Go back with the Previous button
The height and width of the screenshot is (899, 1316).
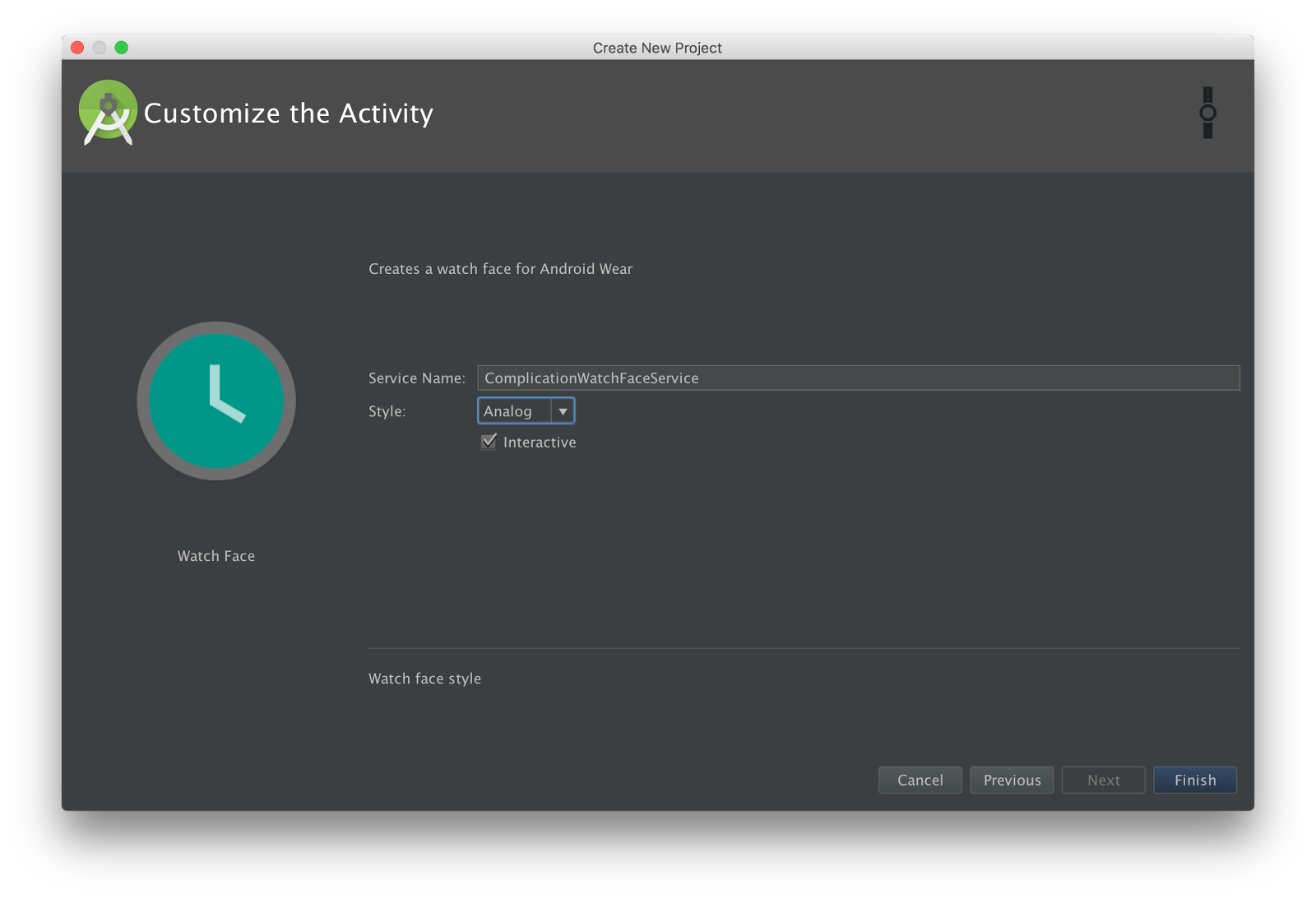click(1012, 780)
